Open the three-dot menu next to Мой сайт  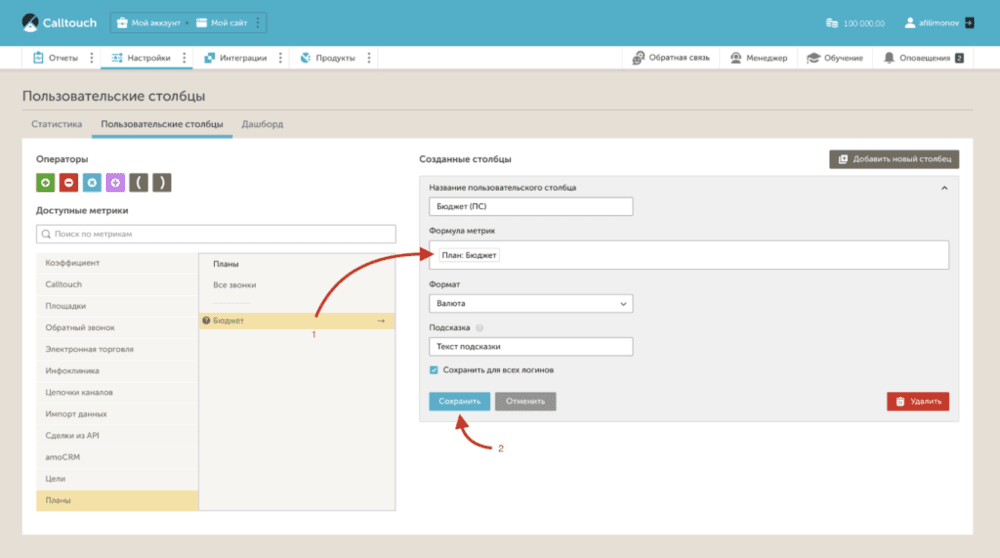click(258, 23)
